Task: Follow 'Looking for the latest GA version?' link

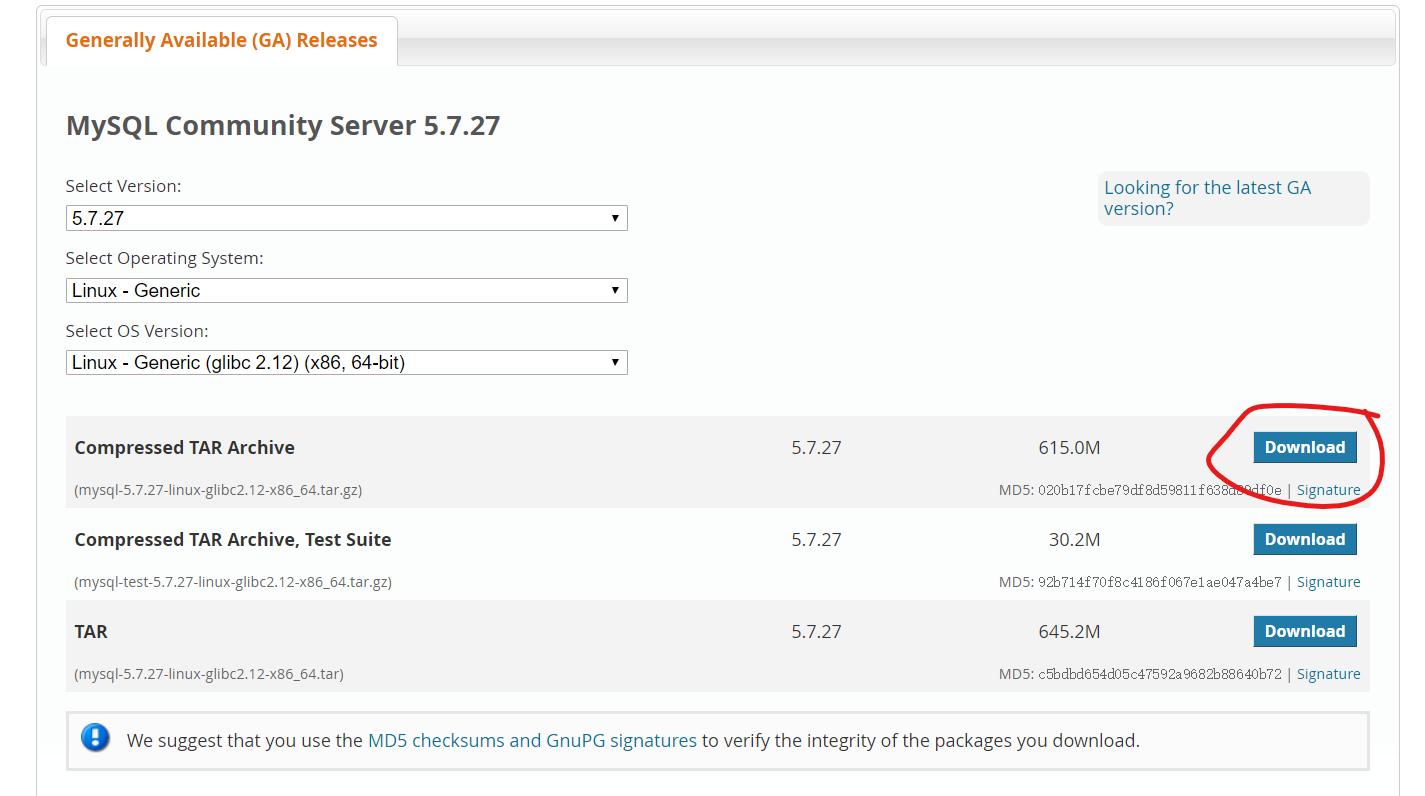Action: pos(1206,198)
